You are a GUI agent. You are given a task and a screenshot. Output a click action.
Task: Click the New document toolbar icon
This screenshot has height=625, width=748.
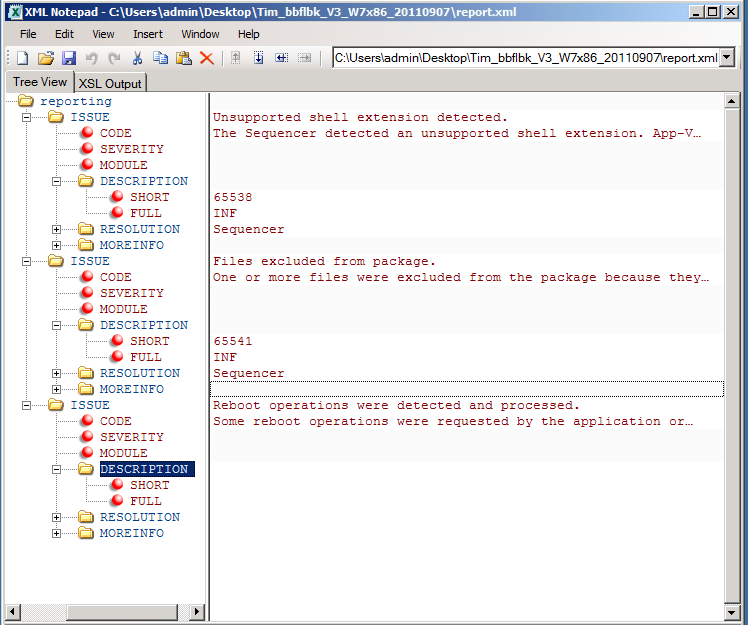point(22,58)
